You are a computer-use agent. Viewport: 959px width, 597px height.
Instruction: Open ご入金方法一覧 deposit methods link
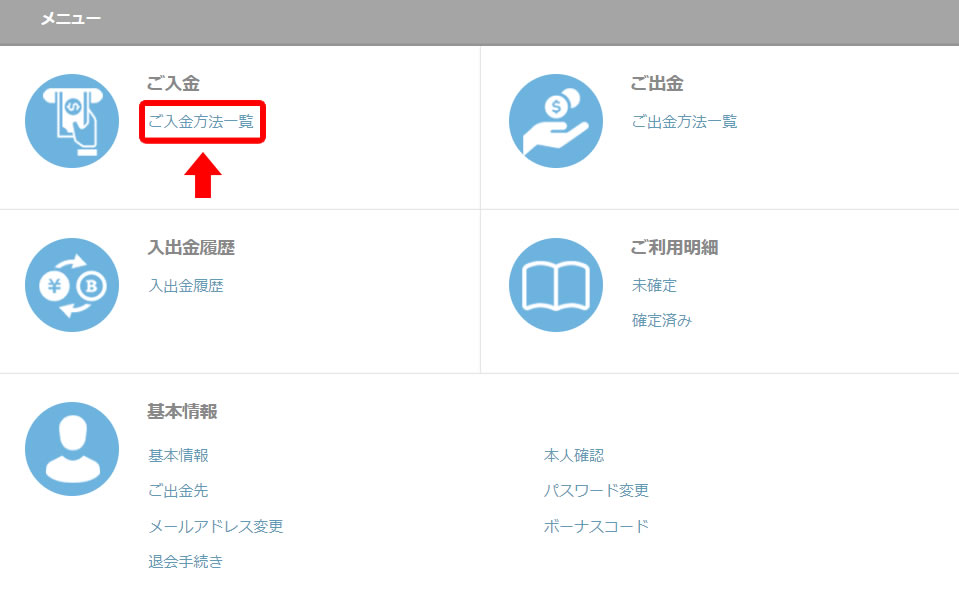201,122
